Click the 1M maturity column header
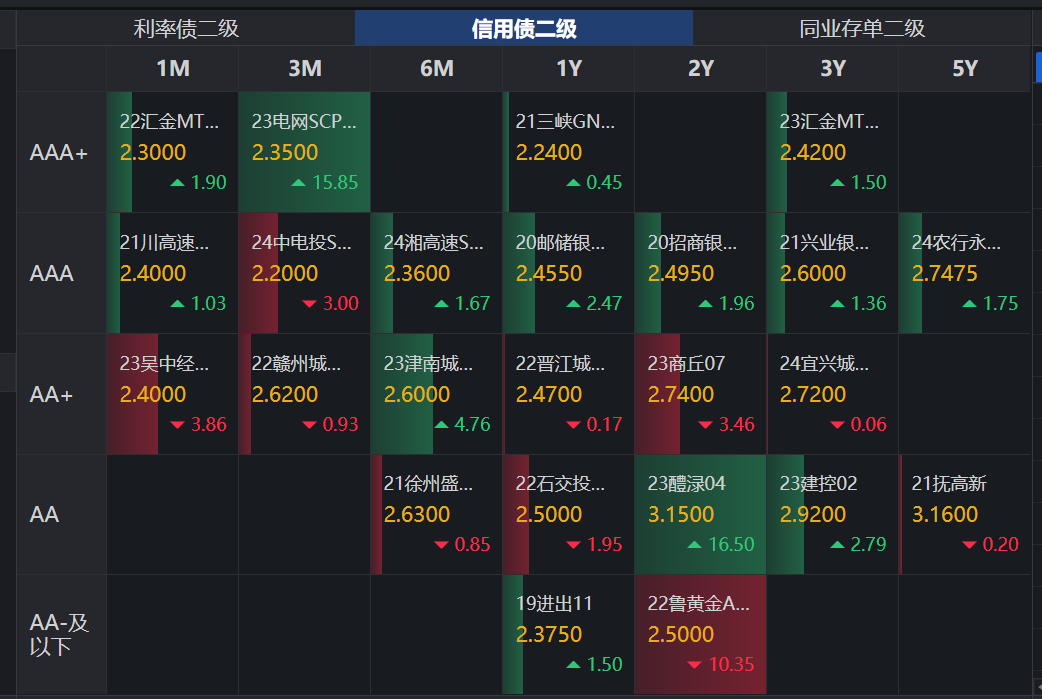The height and width of the screenshot is (699, 1042). point(171,69)
